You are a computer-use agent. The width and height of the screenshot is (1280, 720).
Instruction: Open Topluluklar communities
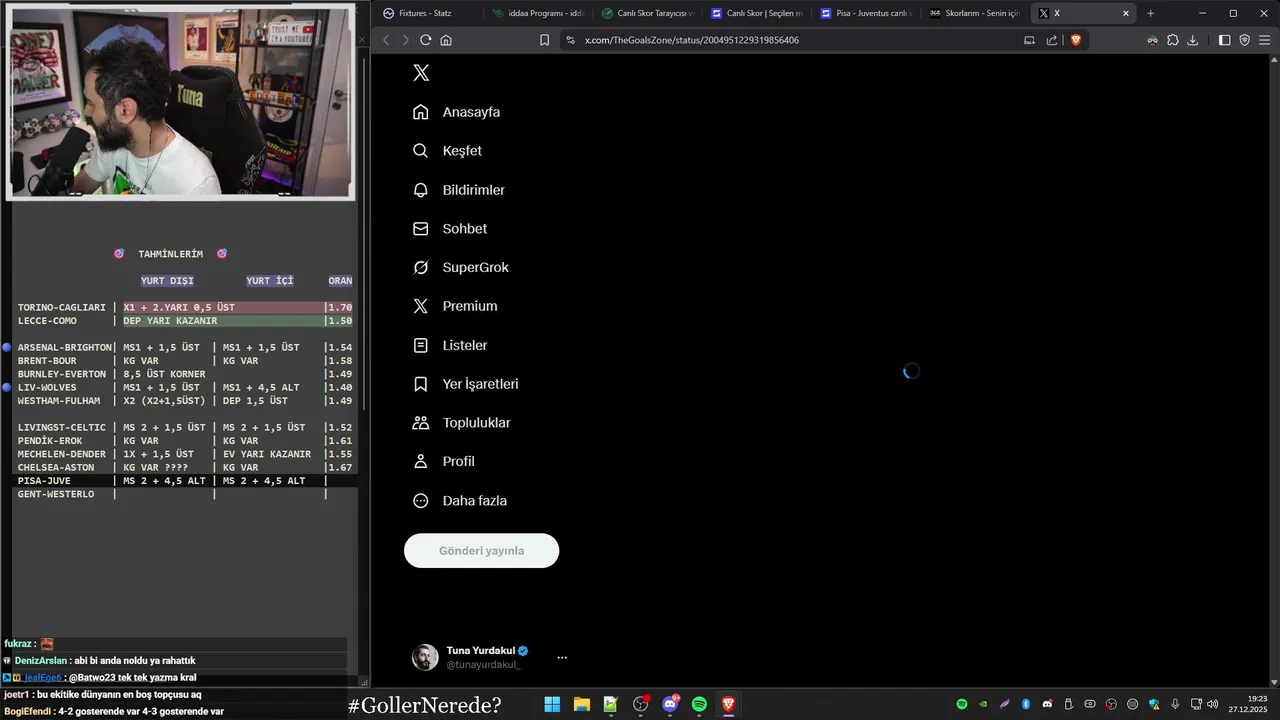461,423
